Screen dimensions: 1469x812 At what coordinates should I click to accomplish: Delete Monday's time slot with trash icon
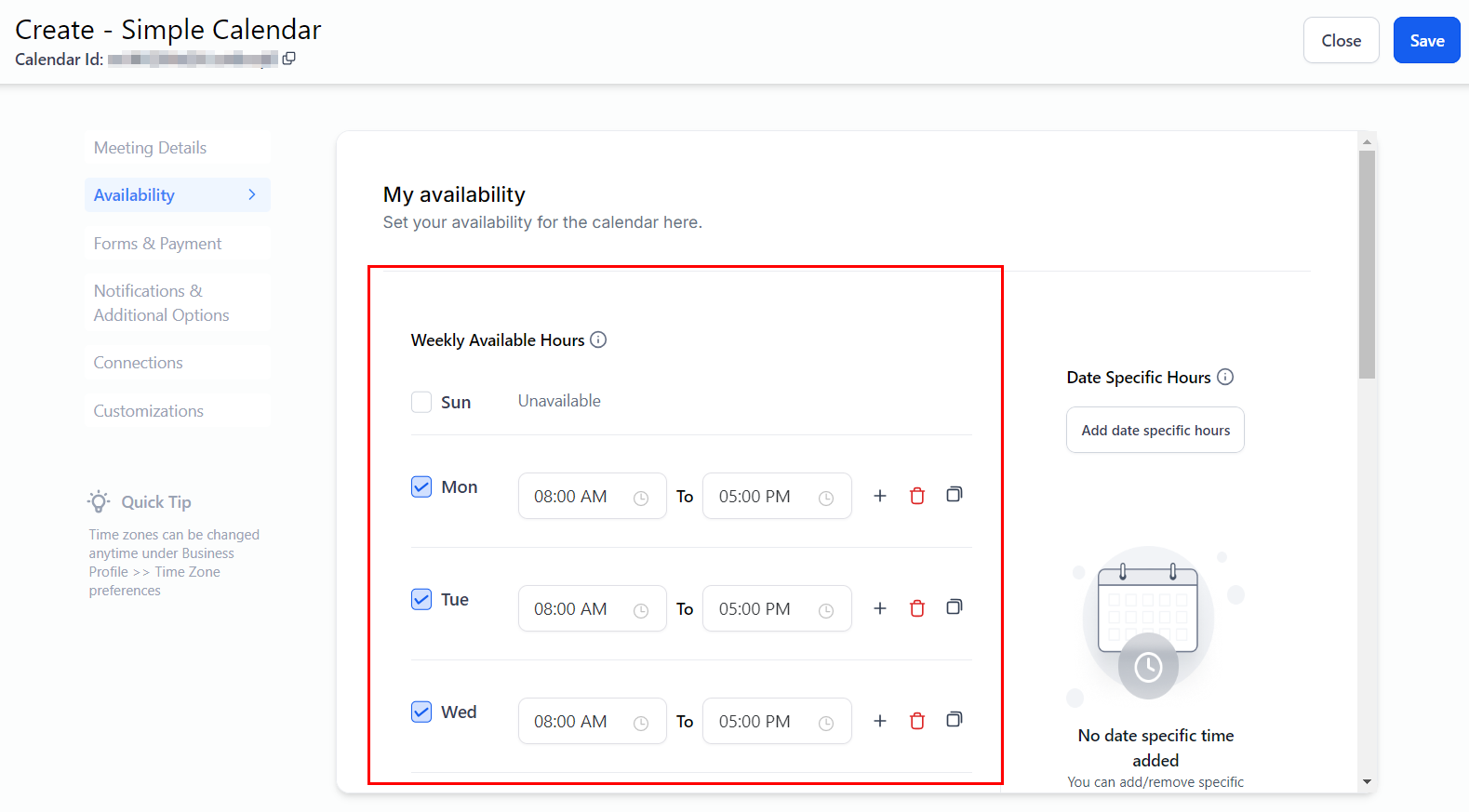(916, 496)
